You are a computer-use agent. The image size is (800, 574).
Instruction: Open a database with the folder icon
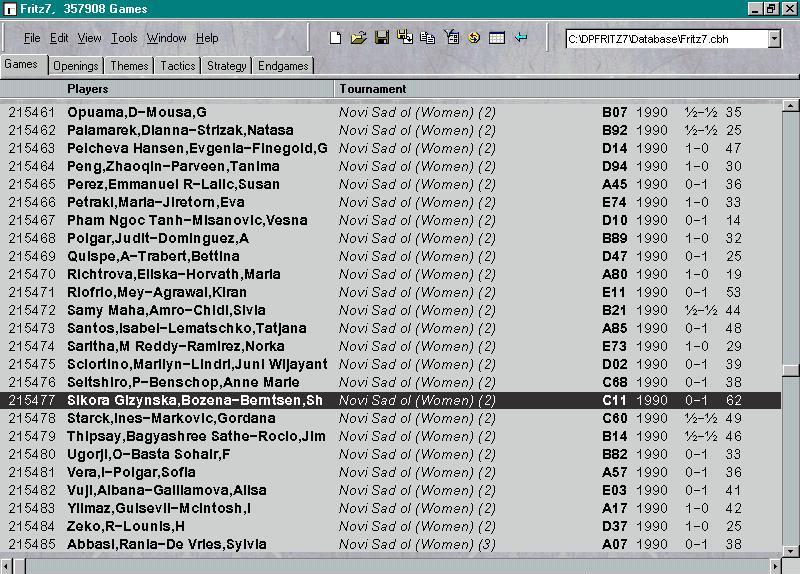359,38
